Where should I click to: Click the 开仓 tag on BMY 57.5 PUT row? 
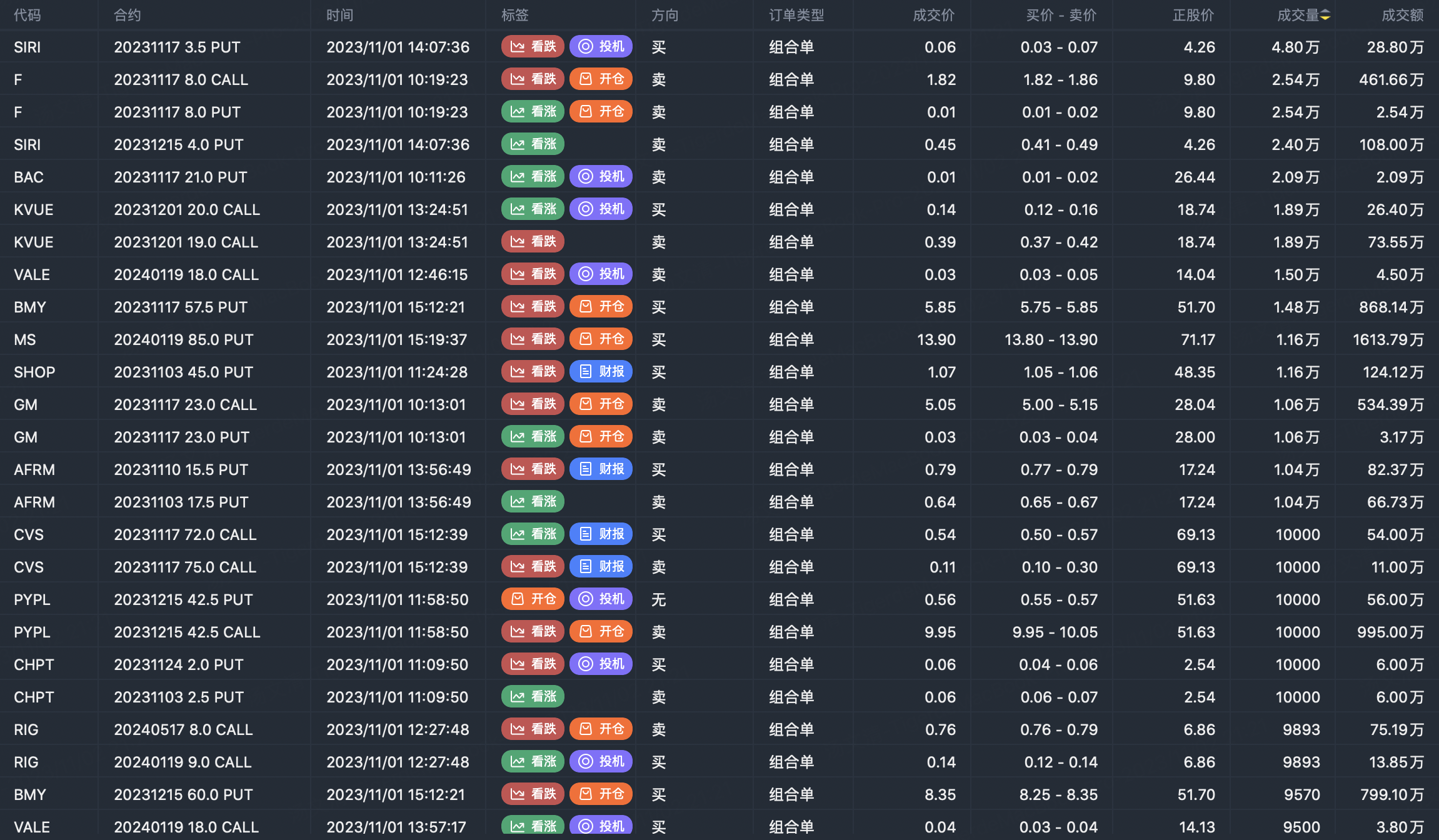coord(601,306)
